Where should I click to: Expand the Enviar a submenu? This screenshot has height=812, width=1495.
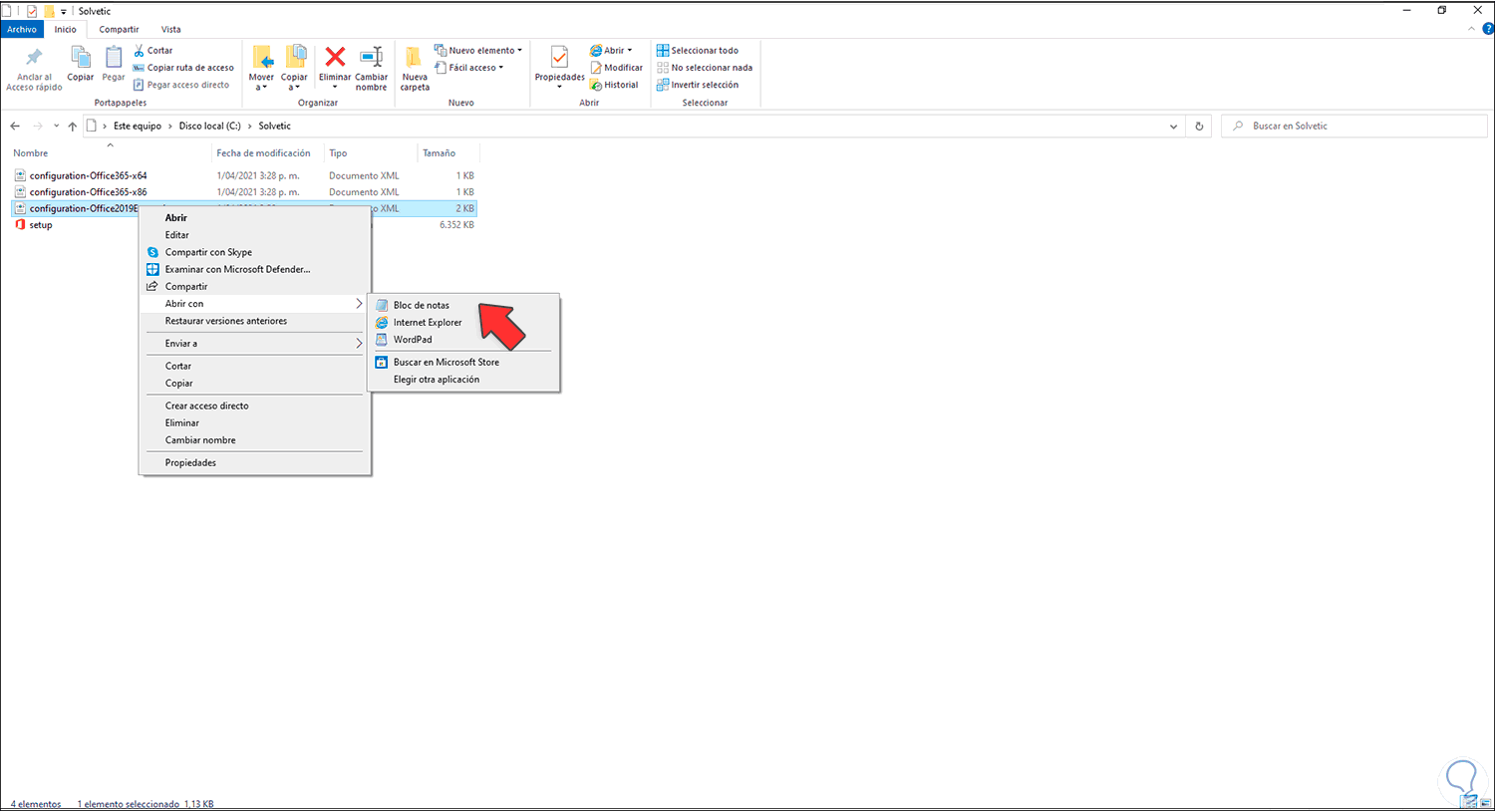tap(255, 344)
